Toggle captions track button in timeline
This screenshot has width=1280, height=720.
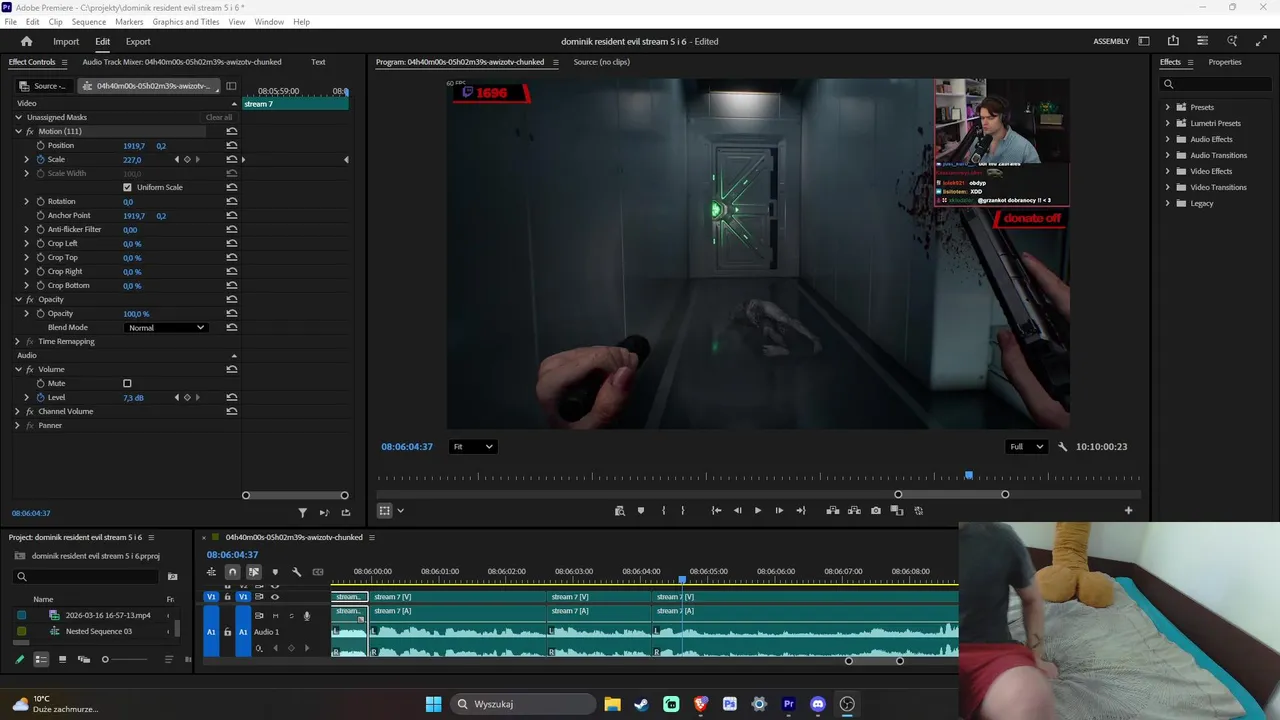click(318, 572)
